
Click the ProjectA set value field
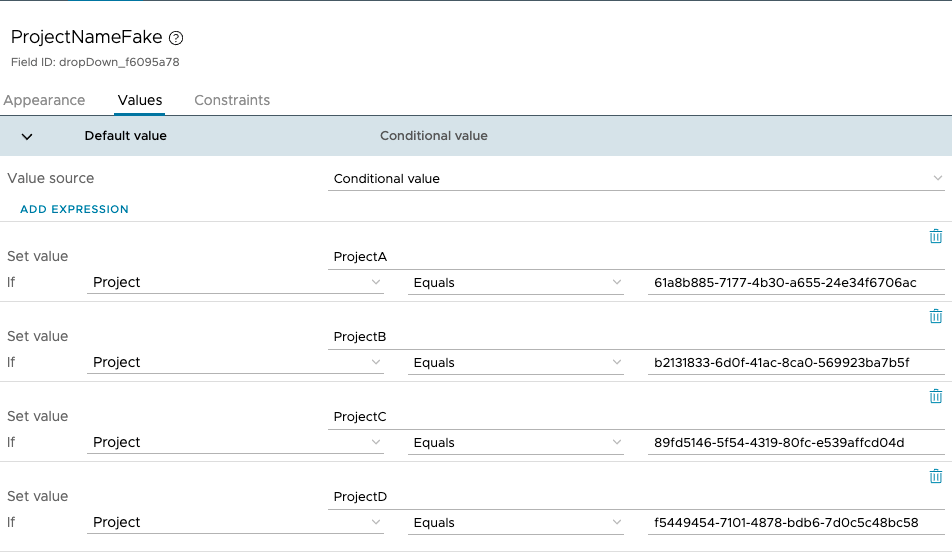(x=637, y=257)
